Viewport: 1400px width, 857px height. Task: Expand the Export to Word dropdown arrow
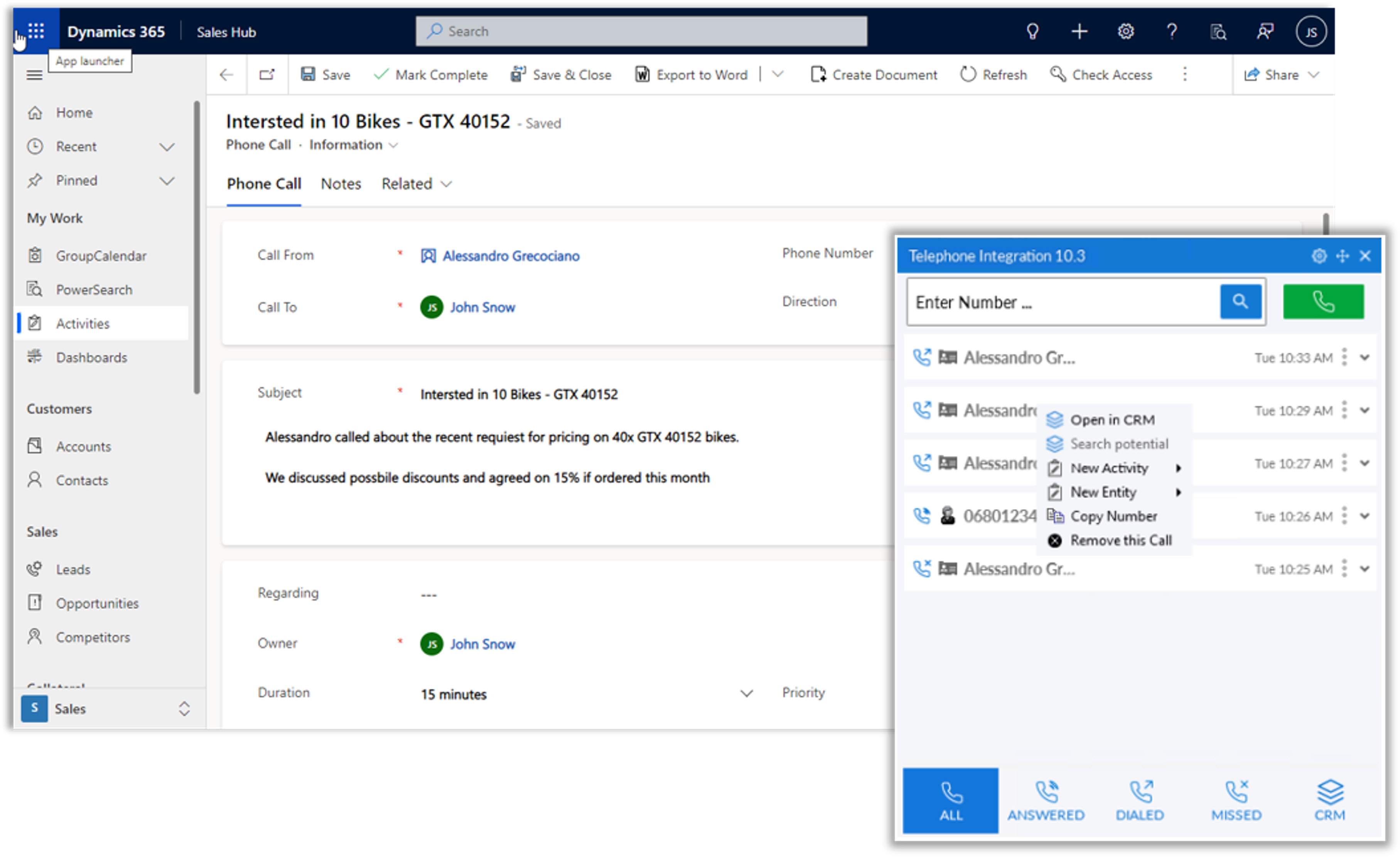click(x=778, y=74)
